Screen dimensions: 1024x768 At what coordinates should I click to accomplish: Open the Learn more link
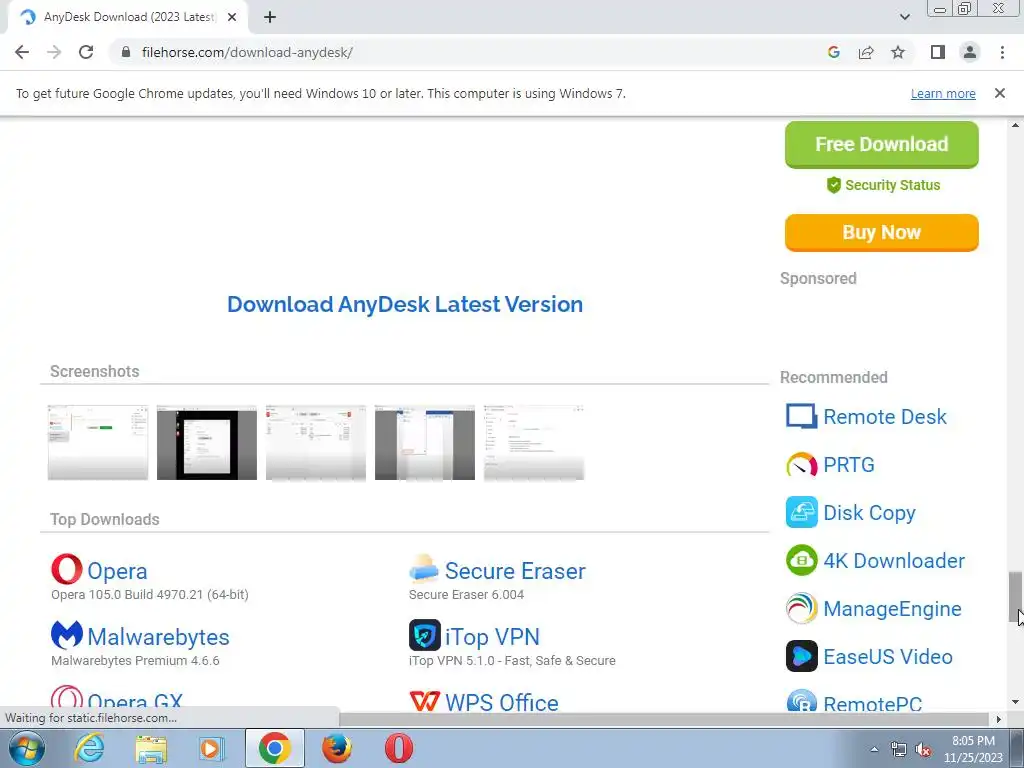943,93
